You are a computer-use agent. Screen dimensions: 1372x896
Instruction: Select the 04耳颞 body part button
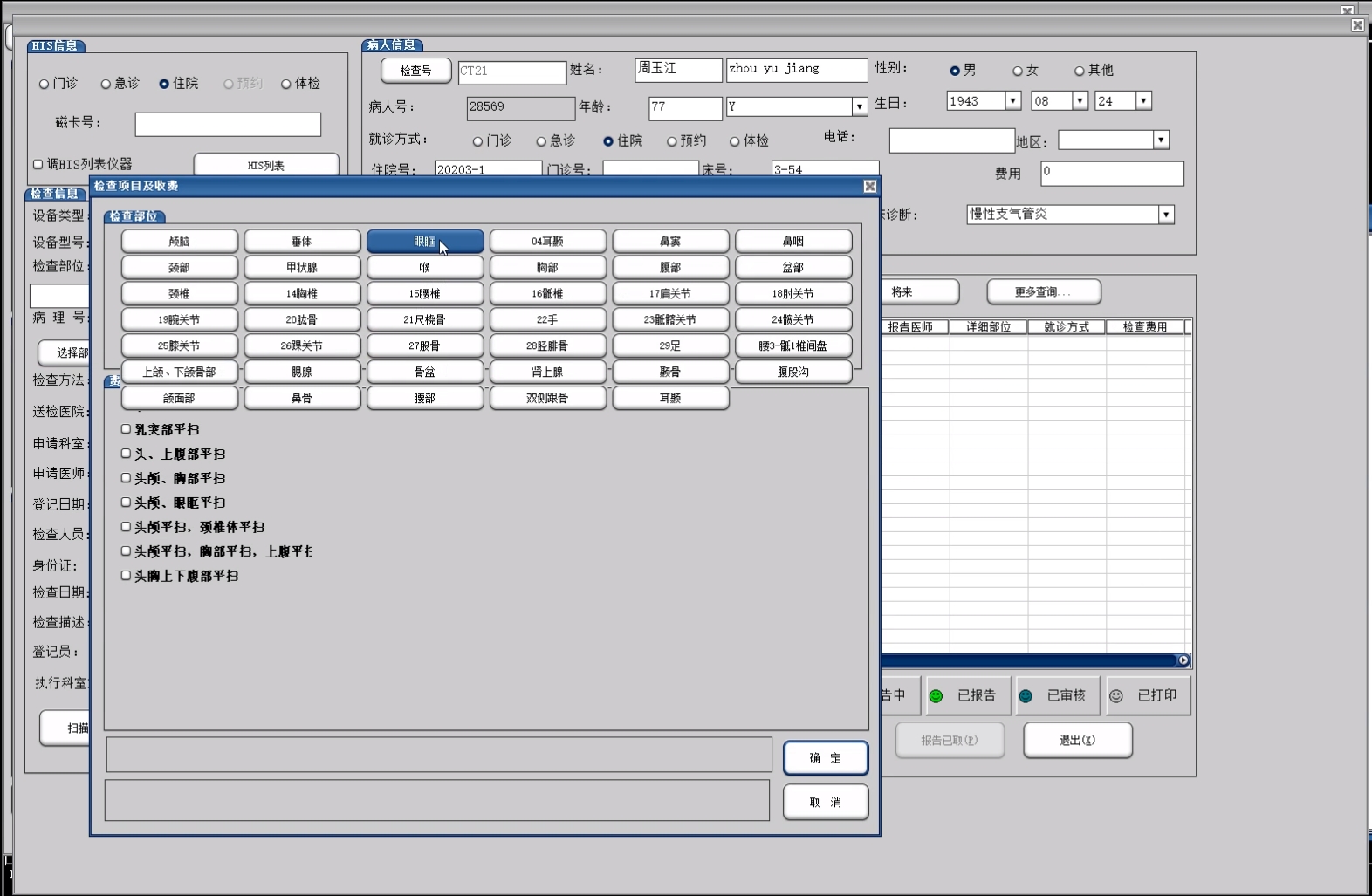point(547,242)
